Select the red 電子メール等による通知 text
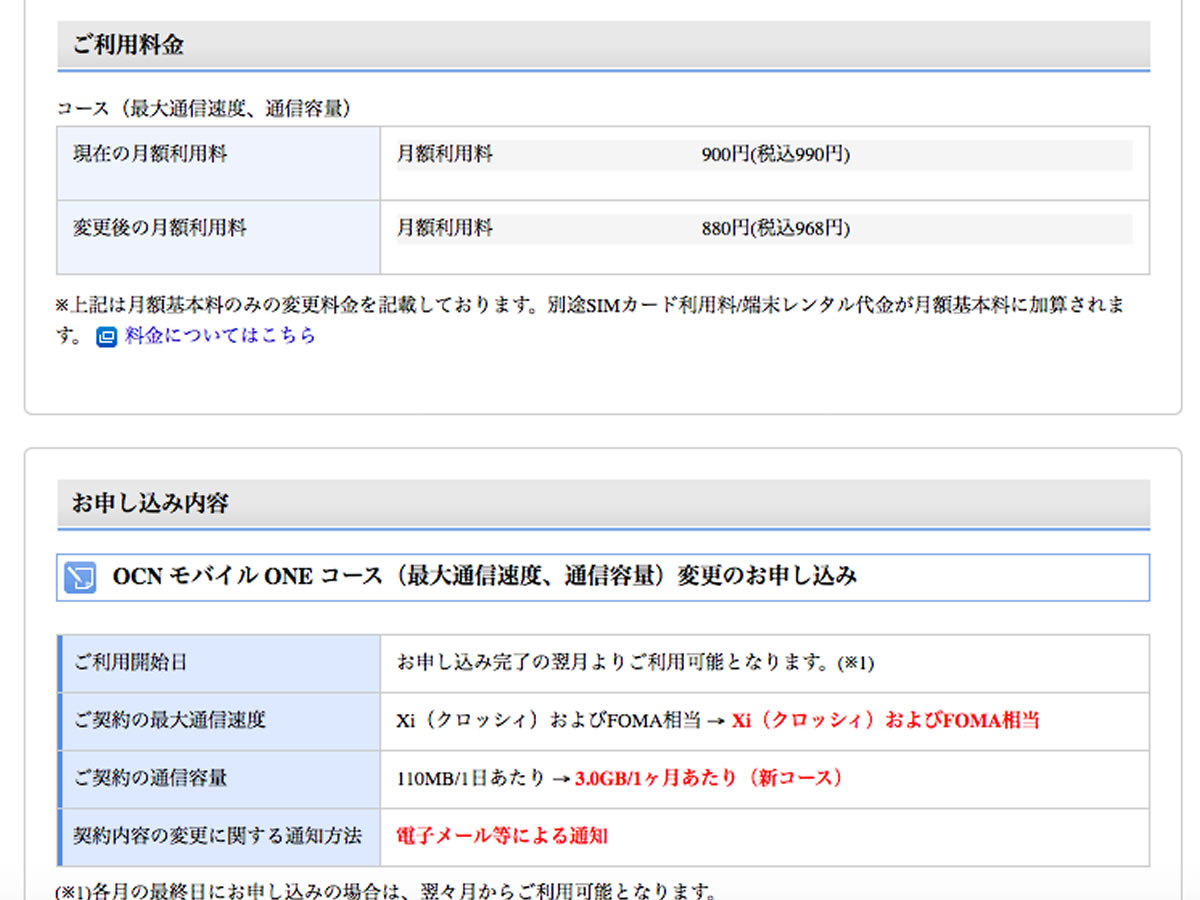 point(502,837)
